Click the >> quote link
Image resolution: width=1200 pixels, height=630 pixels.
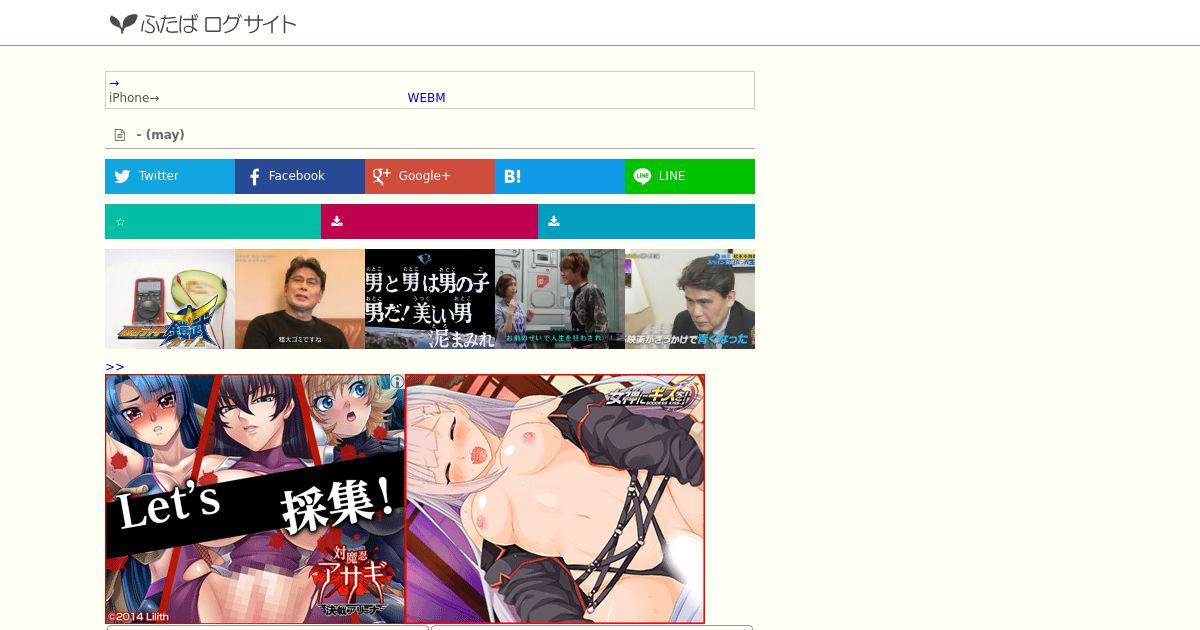pos(115,367)
